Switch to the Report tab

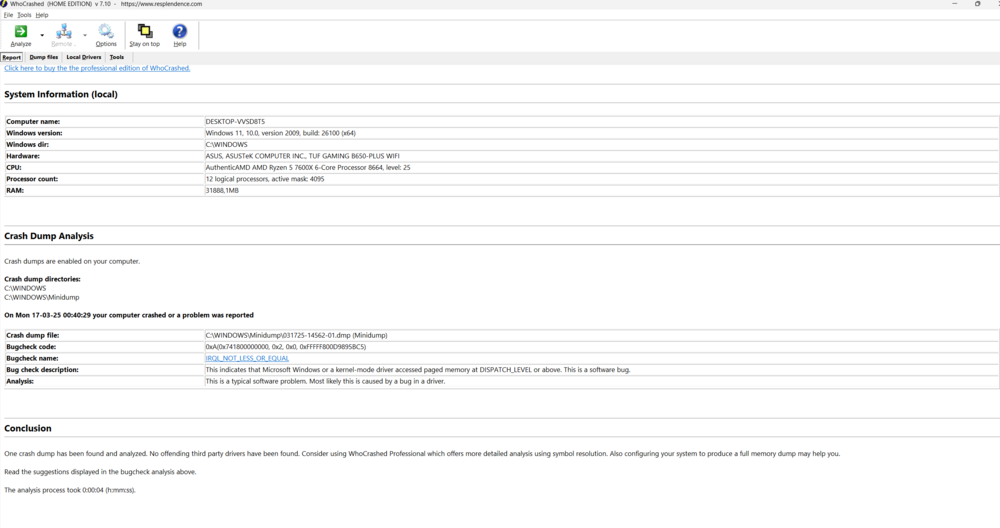click(12, 57)
